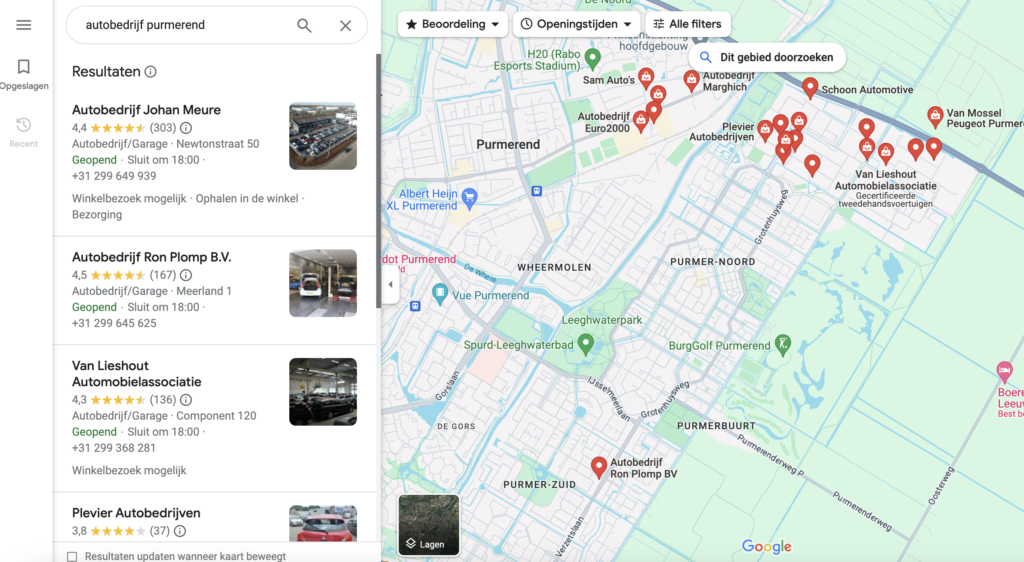
Task: Click the Spurd-Leeghwaterbad green pin
Action: [586, 343]
